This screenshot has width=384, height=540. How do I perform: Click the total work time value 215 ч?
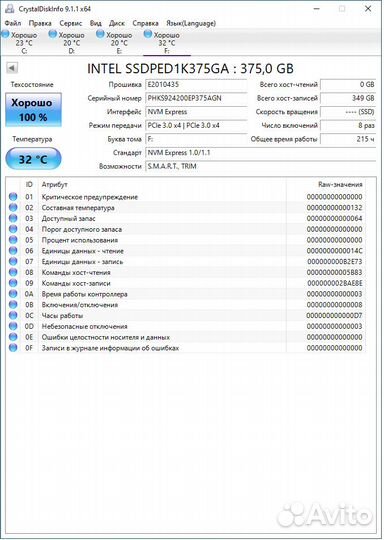click(348, 139)
